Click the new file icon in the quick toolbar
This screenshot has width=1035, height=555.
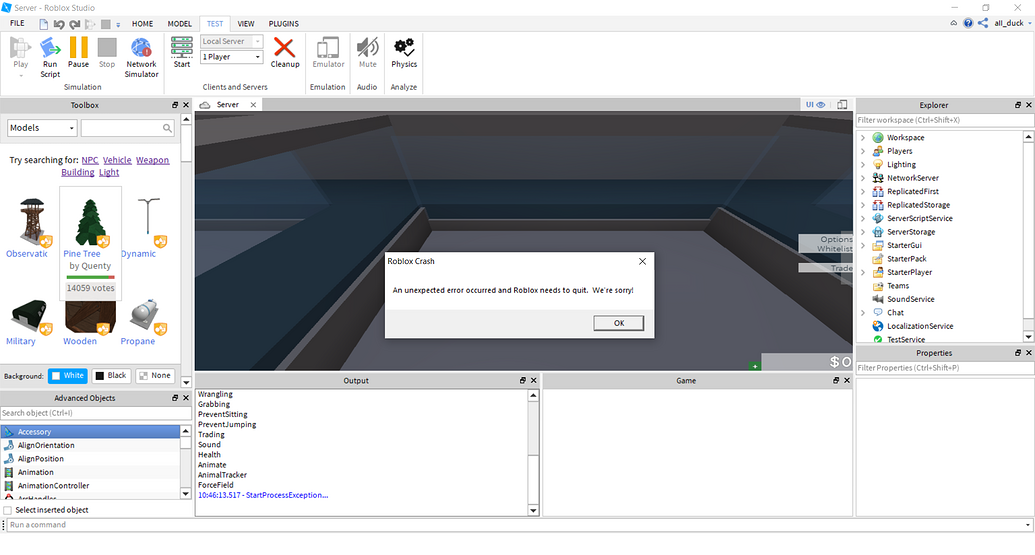pos(44,24)
